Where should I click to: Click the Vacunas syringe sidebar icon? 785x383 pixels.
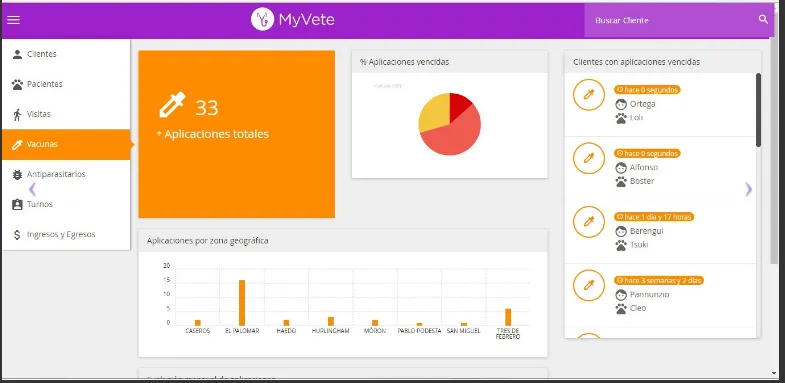(x=17, y=144)
